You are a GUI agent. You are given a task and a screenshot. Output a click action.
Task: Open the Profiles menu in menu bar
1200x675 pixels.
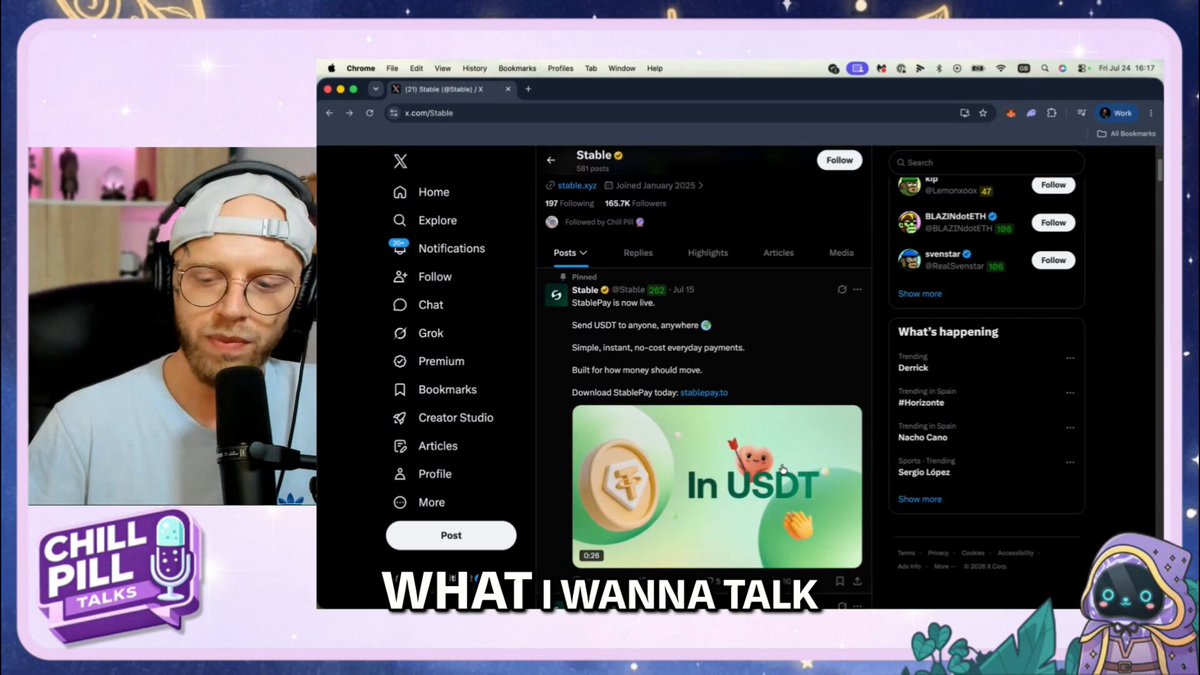pyautogui.click(x=560, y=68)
